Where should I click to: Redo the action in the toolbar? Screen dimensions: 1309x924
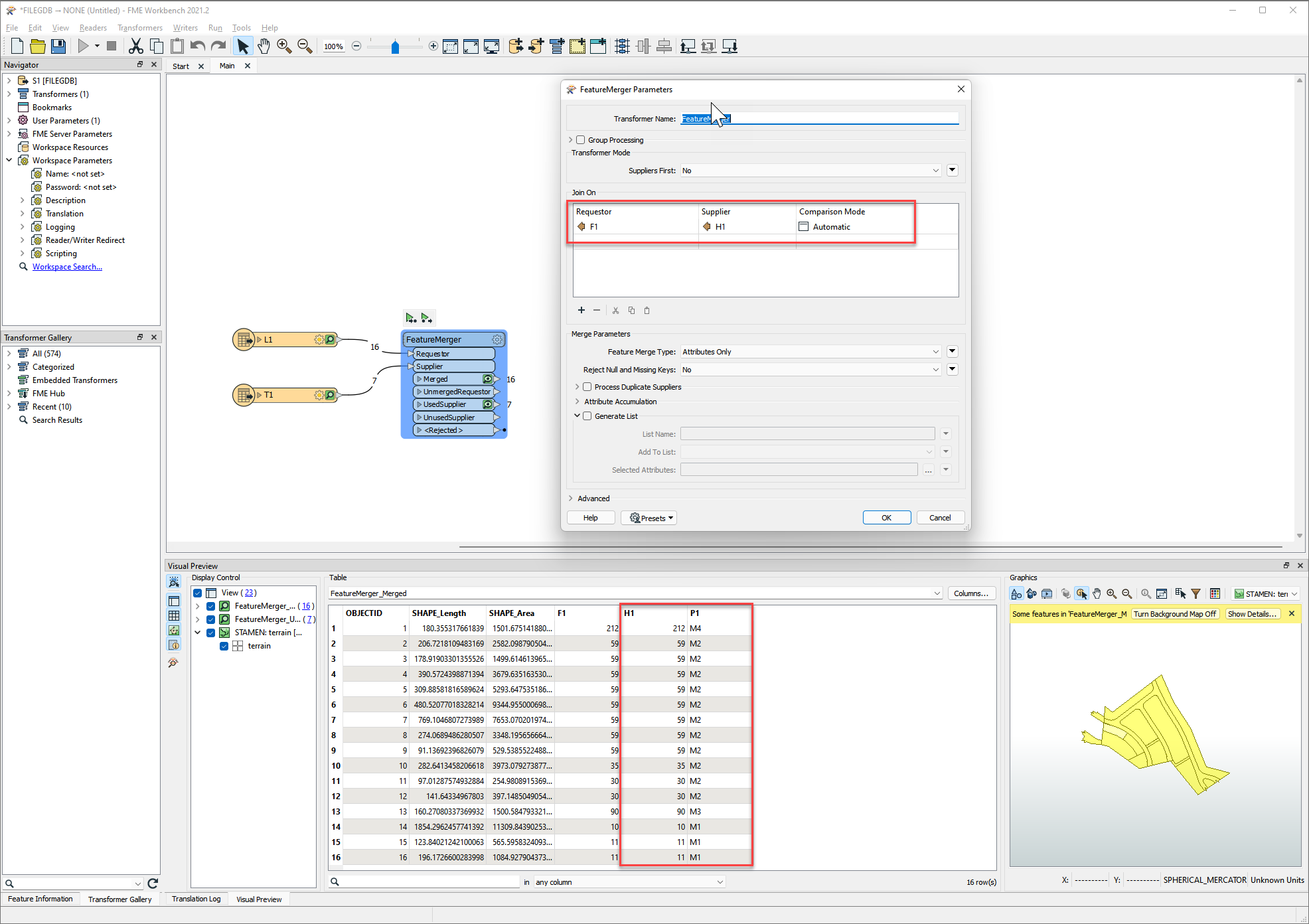(218, 46)
